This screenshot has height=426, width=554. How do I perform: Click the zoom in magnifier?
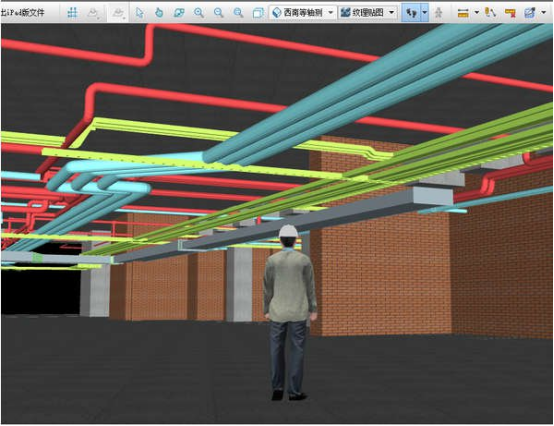click(199, 13)
